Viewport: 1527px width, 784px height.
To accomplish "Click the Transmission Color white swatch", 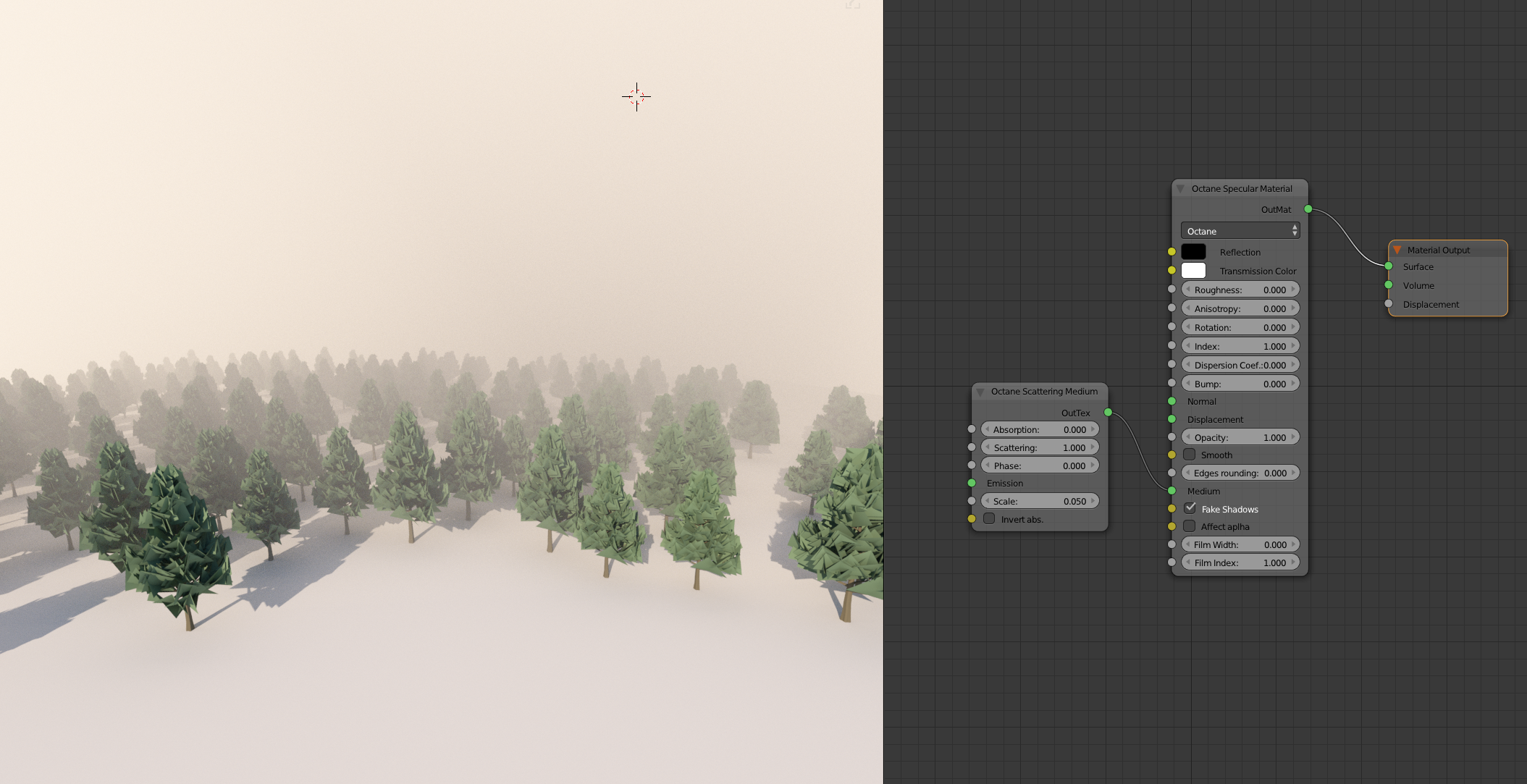I will (x=1193, y=271).
